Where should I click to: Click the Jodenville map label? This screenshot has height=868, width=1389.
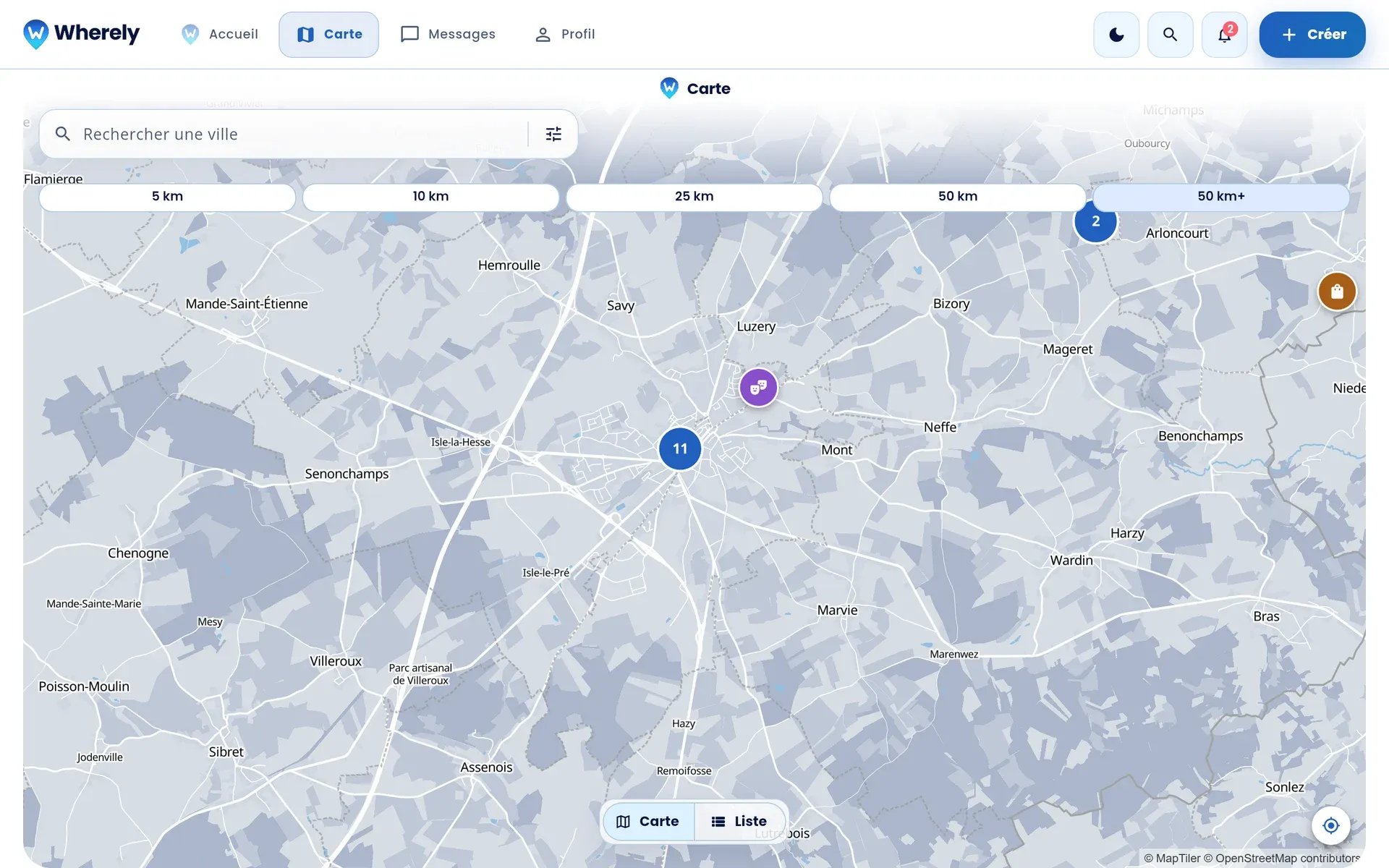click(x=100, y=757)
